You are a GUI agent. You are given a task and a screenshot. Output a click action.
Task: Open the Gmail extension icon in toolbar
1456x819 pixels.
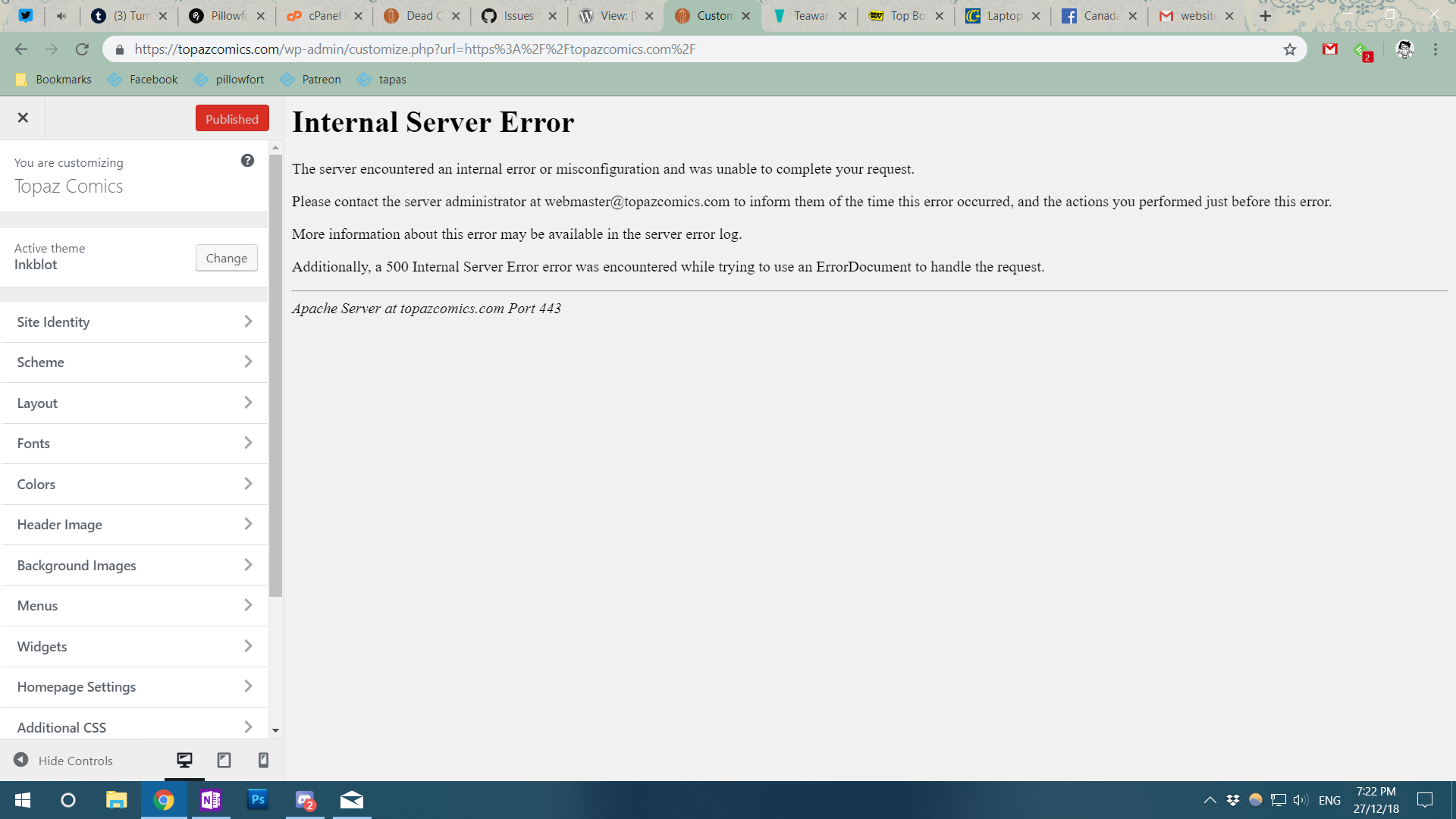[1329, 49]
